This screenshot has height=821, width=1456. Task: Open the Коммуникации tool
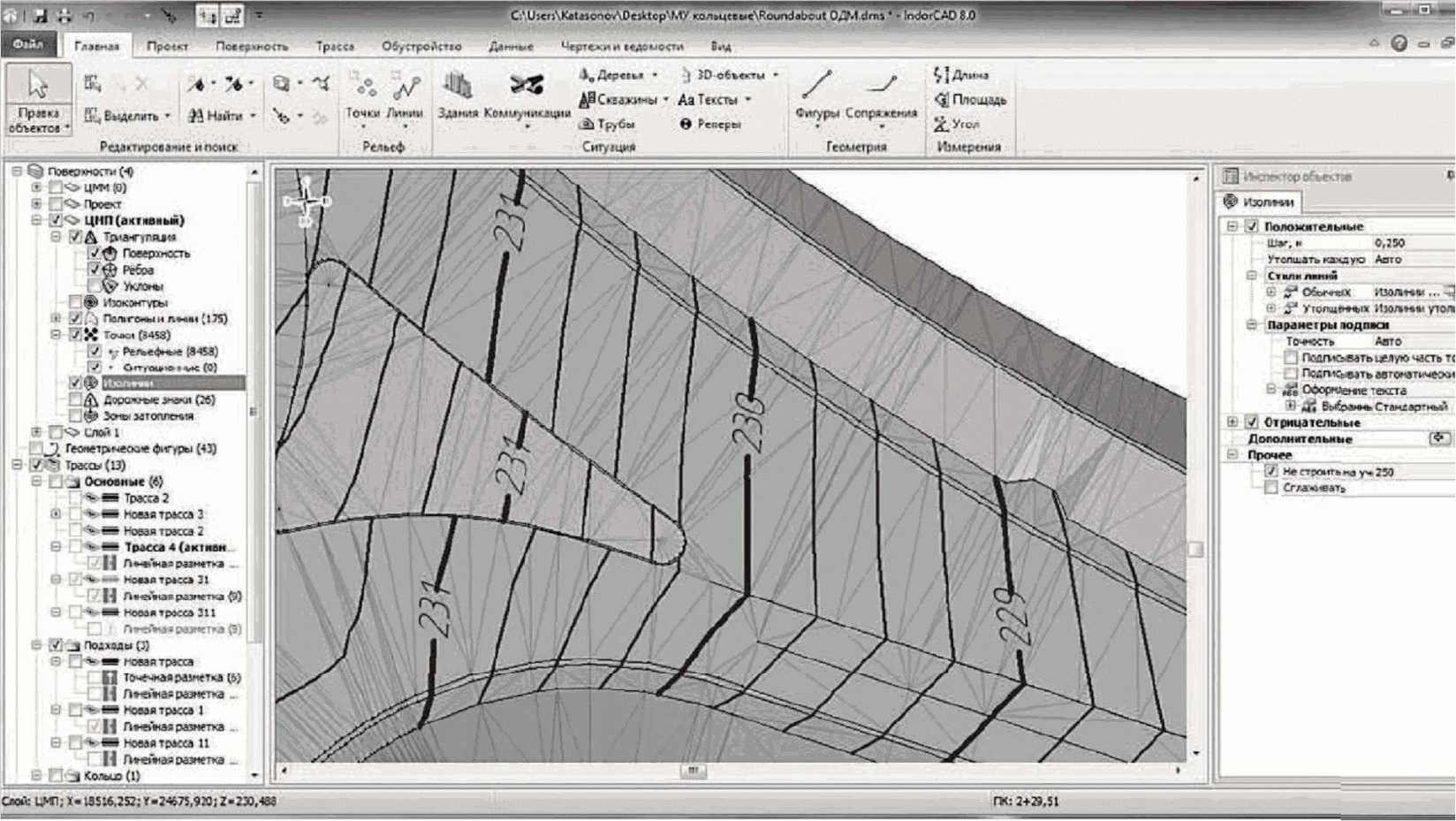point(527,95)
